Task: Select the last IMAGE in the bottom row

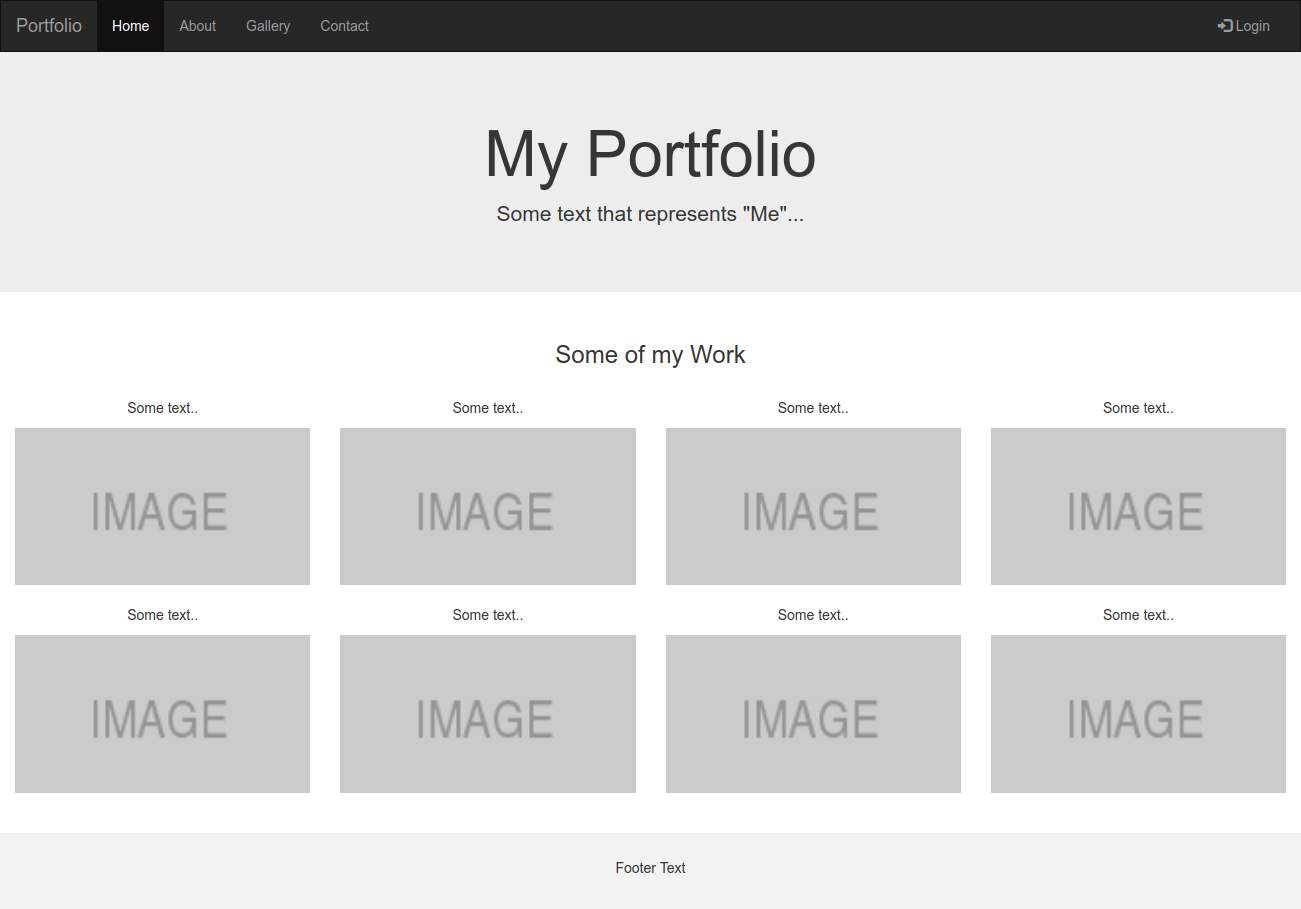Action: [x=1137, y=713]
